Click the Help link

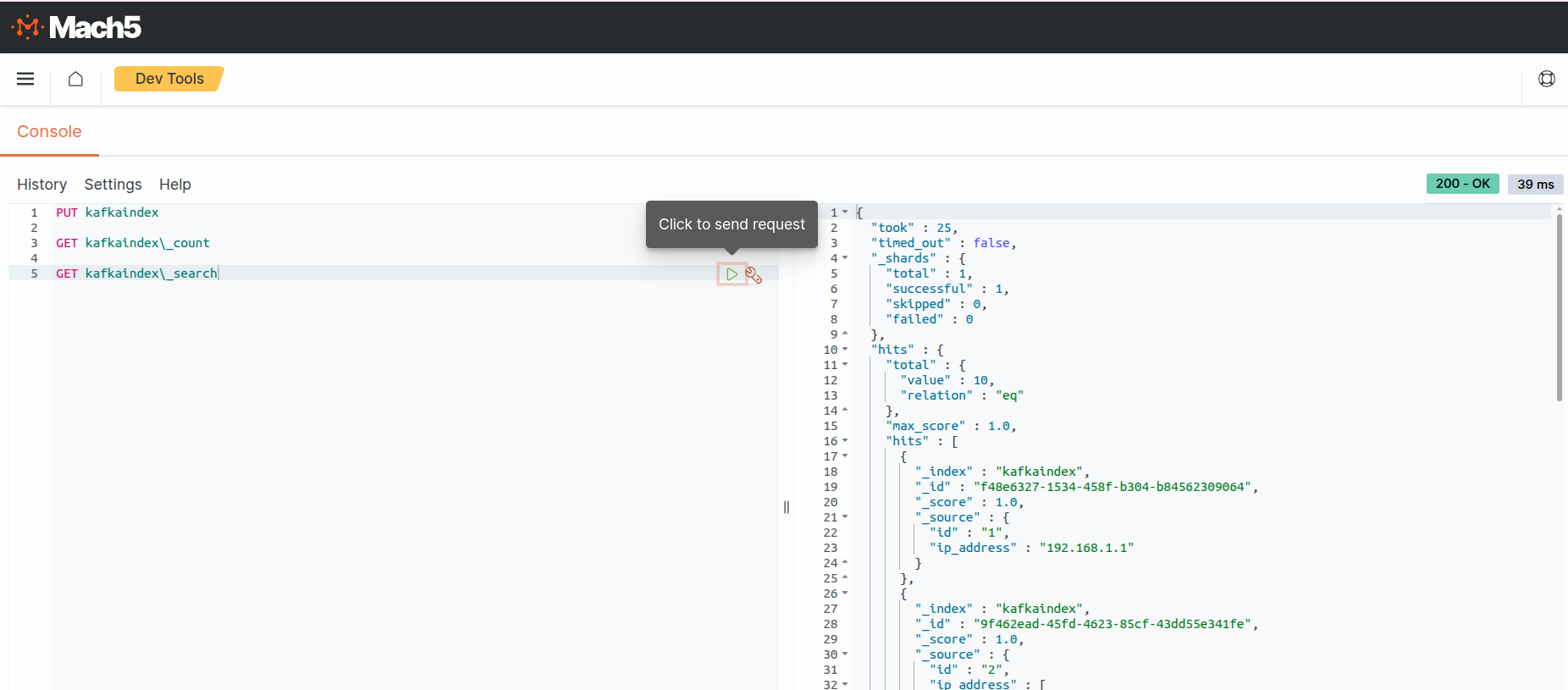tap(174, 185)
